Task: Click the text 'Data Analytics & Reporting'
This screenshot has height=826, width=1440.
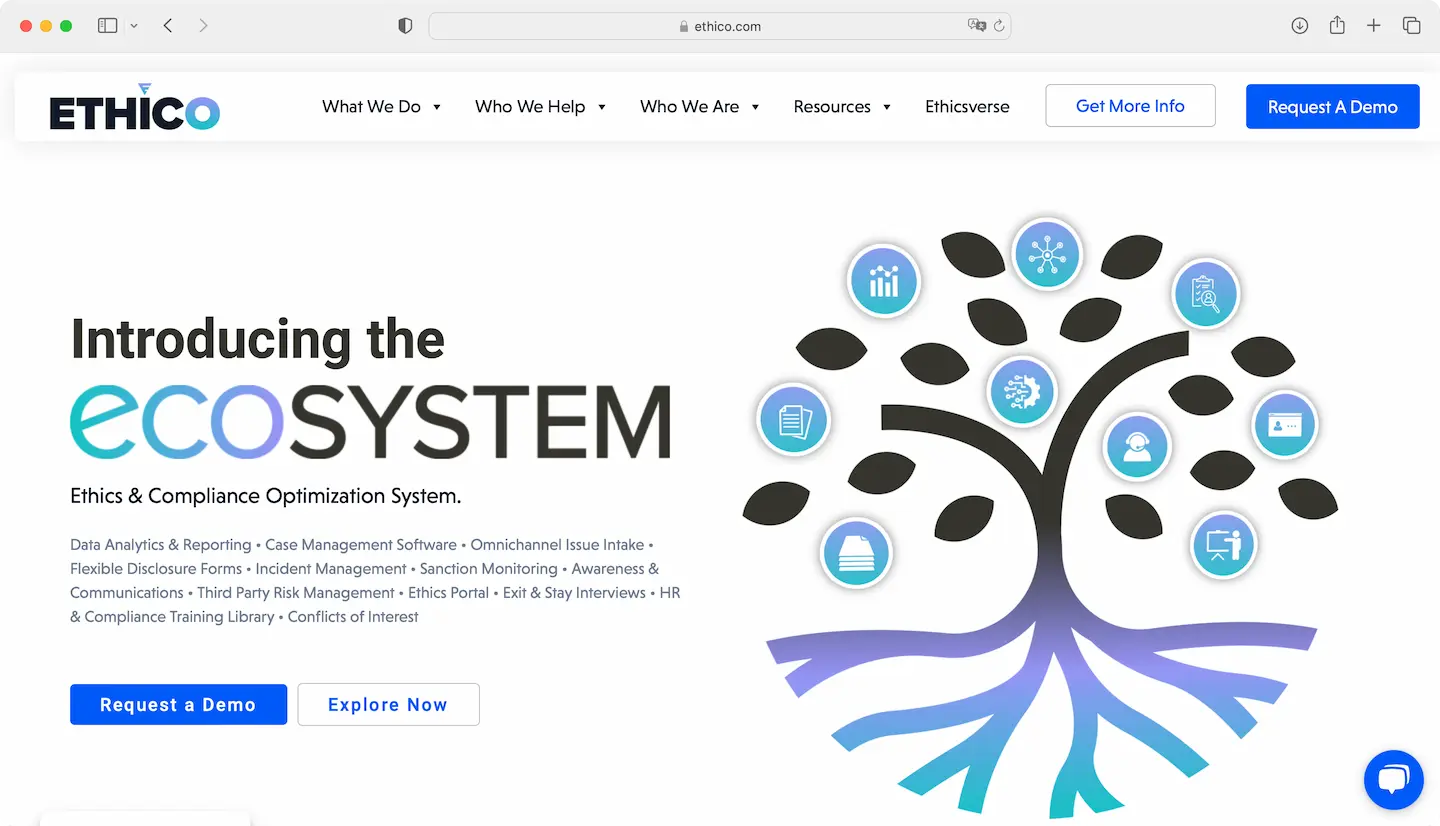Action: pyautogui.click(x=161, y=545)
